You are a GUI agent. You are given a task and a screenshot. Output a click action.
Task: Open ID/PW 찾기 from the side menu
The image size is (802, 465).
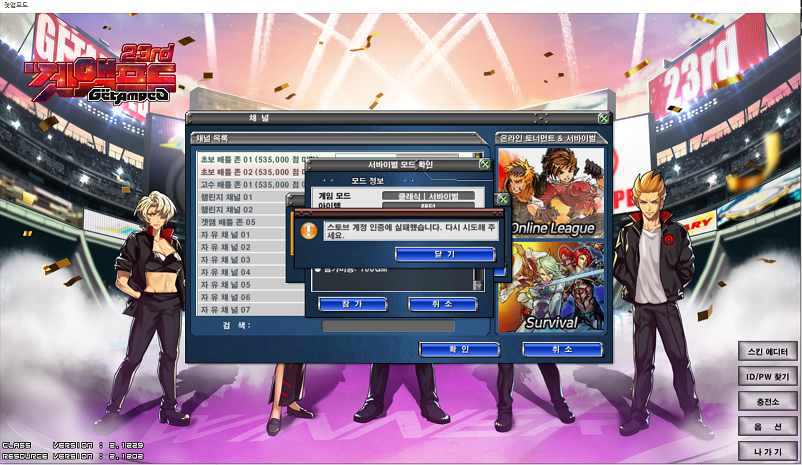coord(769,377)
